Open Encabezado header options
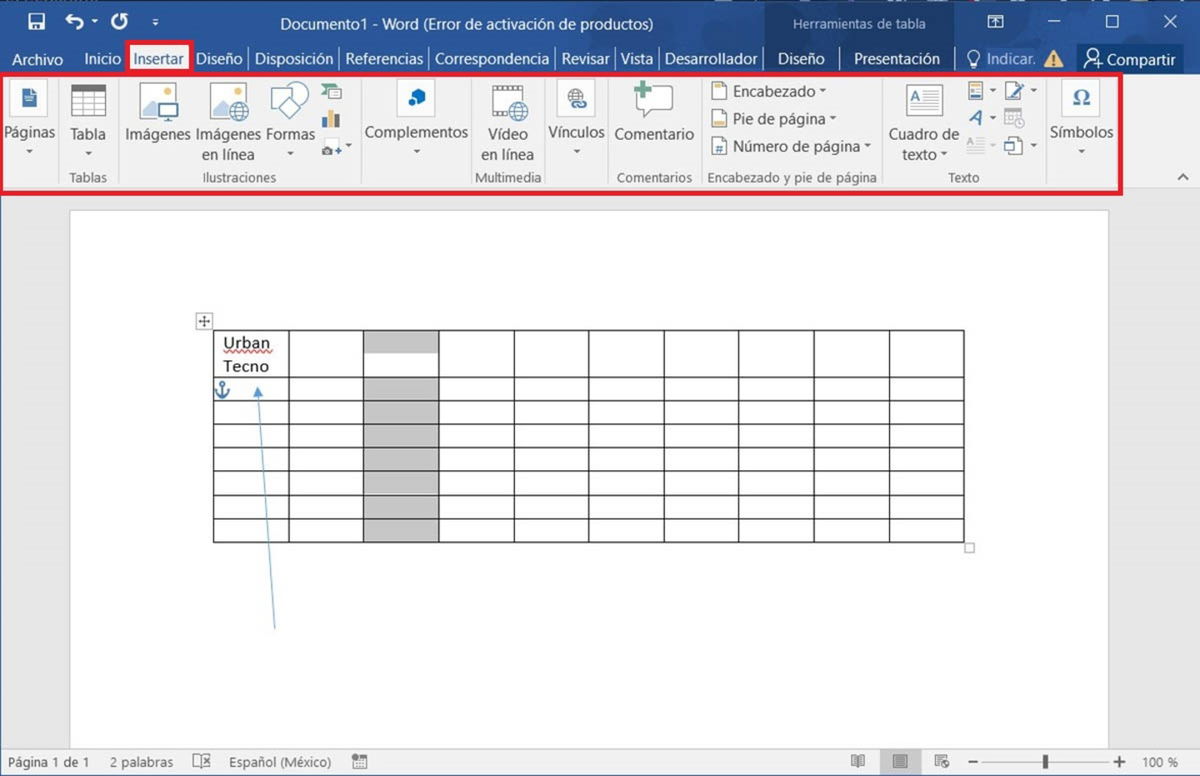The height and width of the screenshot is (776, 1200). [769, 90]
